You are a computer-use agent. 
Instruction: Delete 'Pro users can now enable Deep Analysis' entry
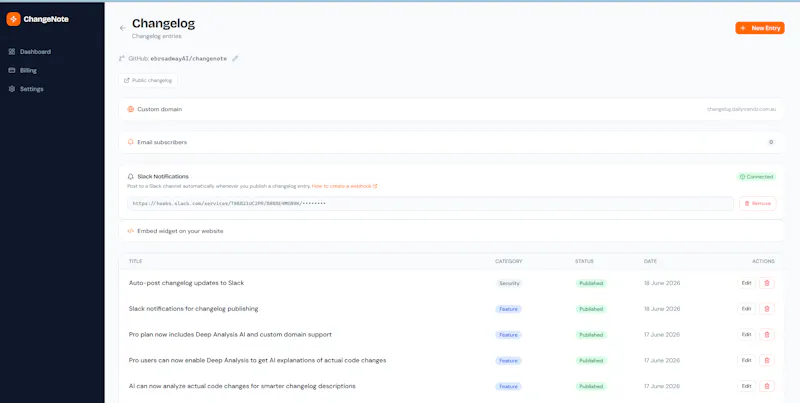pyautogui.click(x=766, y=360)
